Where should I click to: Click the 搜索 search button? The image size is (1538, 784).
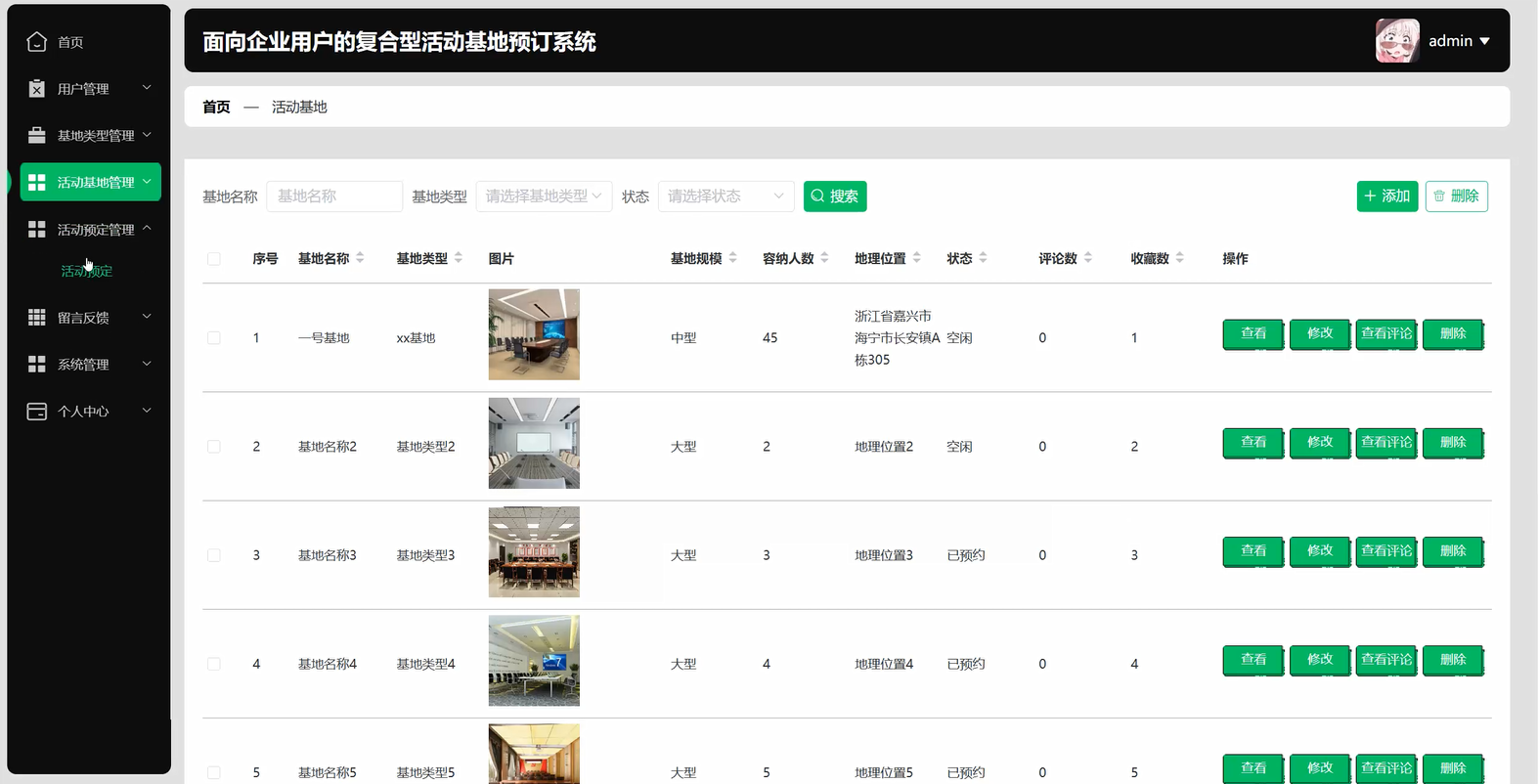point(835,196)
